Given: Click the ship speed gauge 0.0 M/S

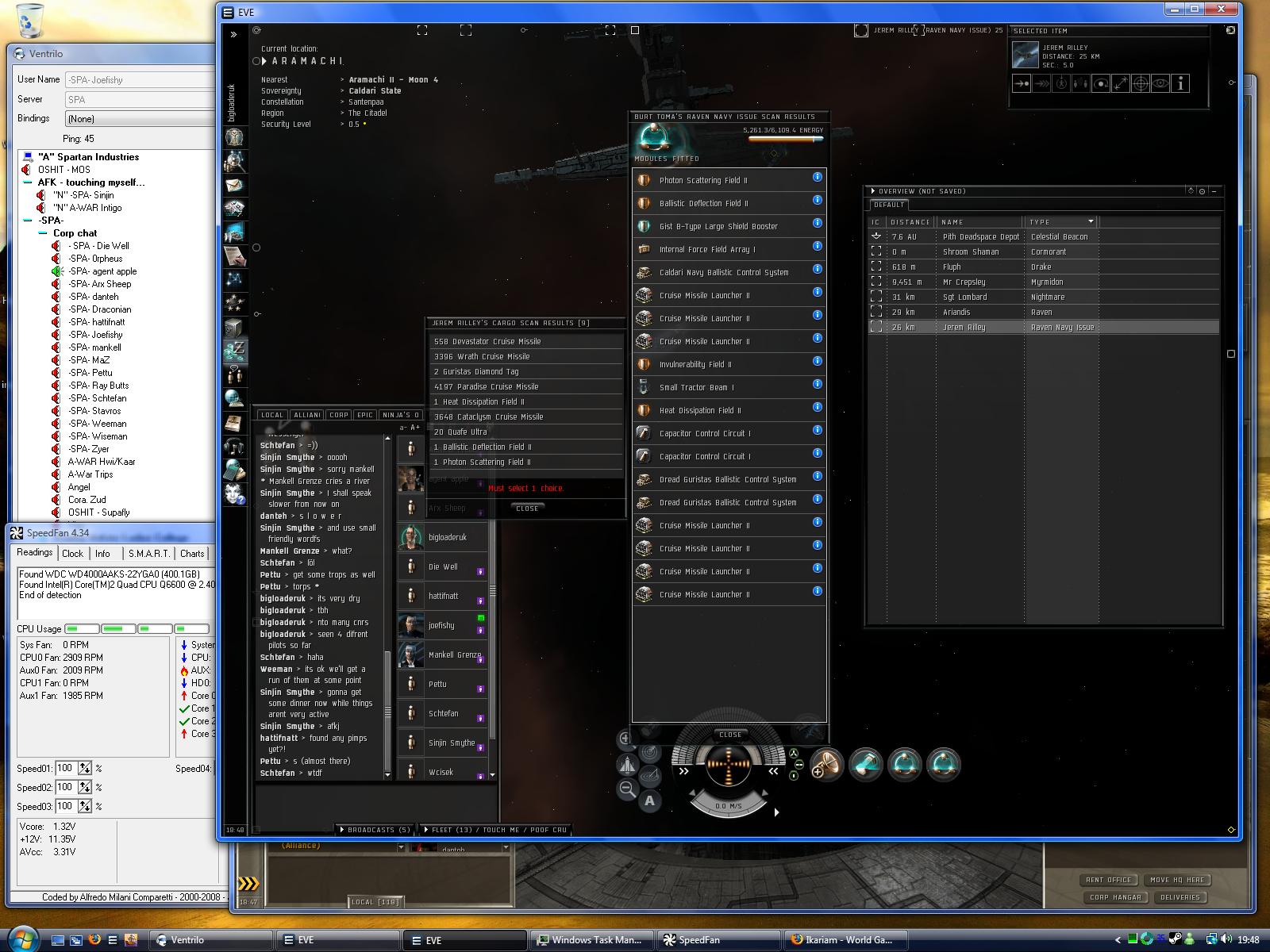Looking at the screenshot, I should pos(729,806).
